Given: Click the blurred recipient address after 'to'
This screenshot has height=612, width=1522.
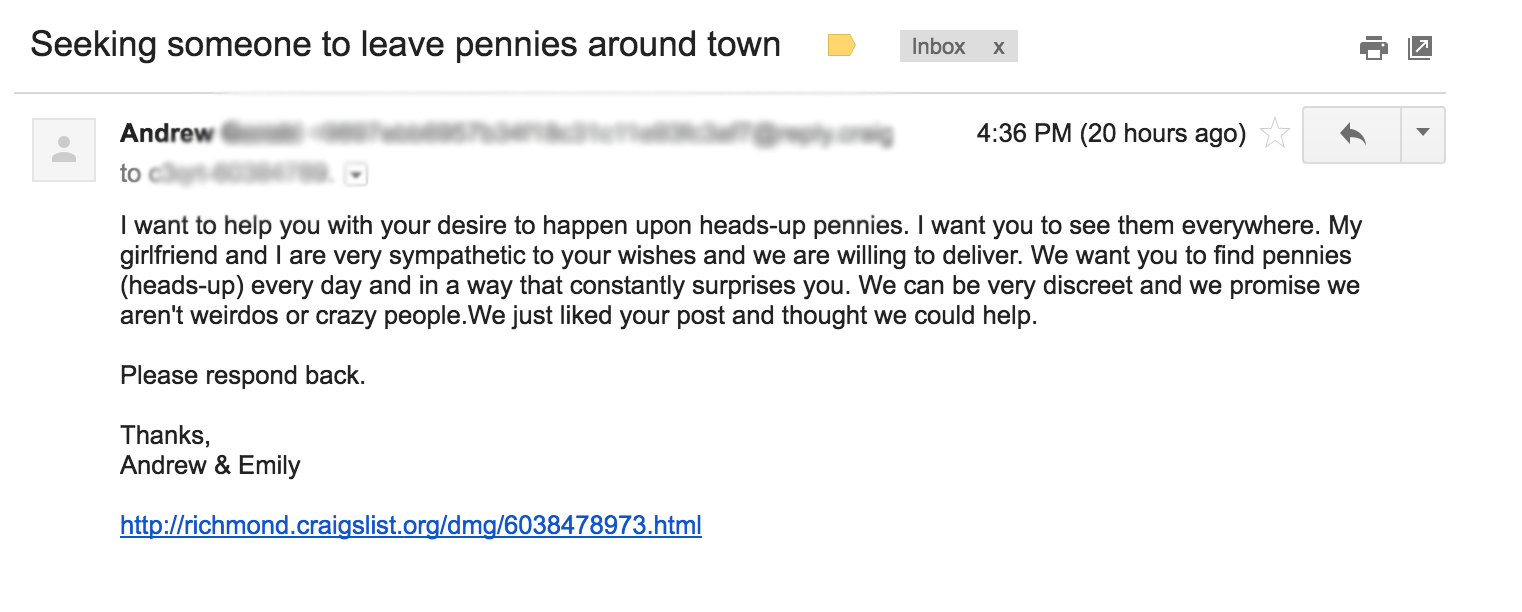Looking at the screenshot, I should tap(241, 174).
